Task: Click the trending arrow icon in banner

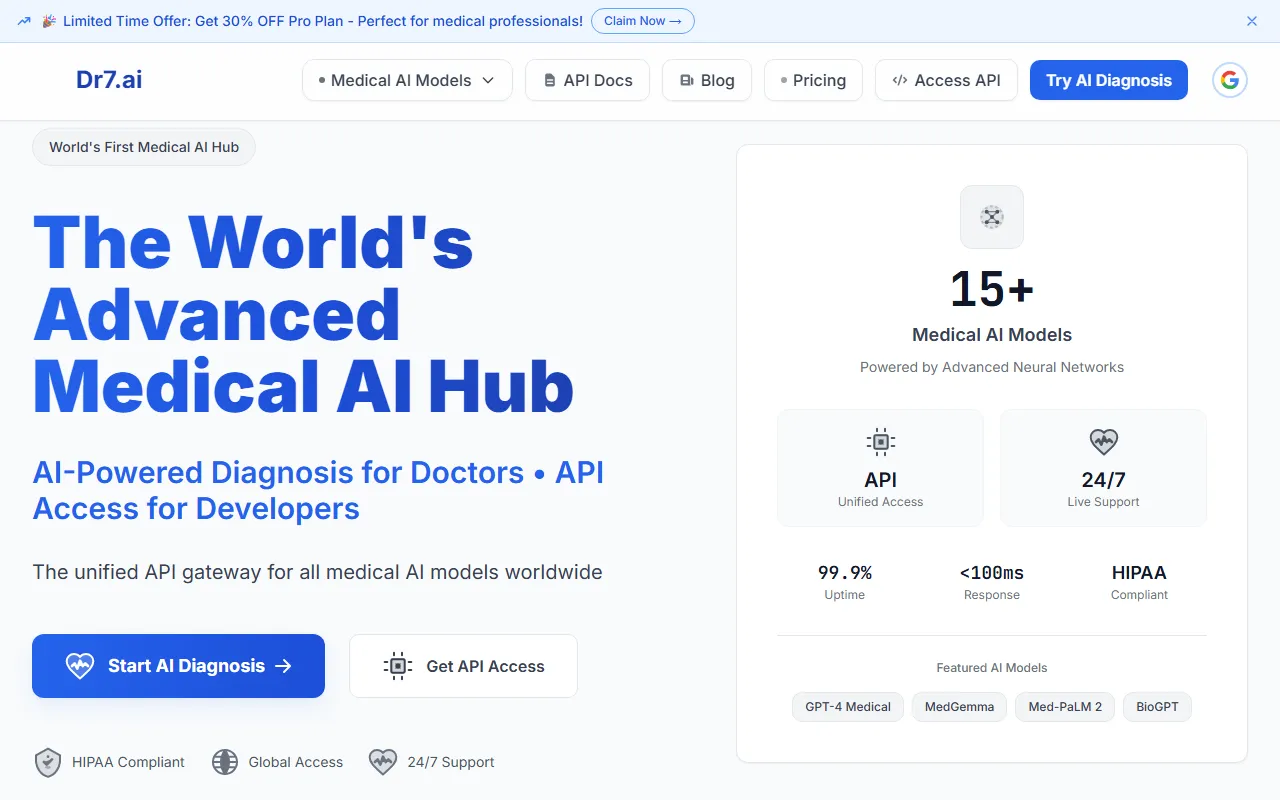Action: 24,21
